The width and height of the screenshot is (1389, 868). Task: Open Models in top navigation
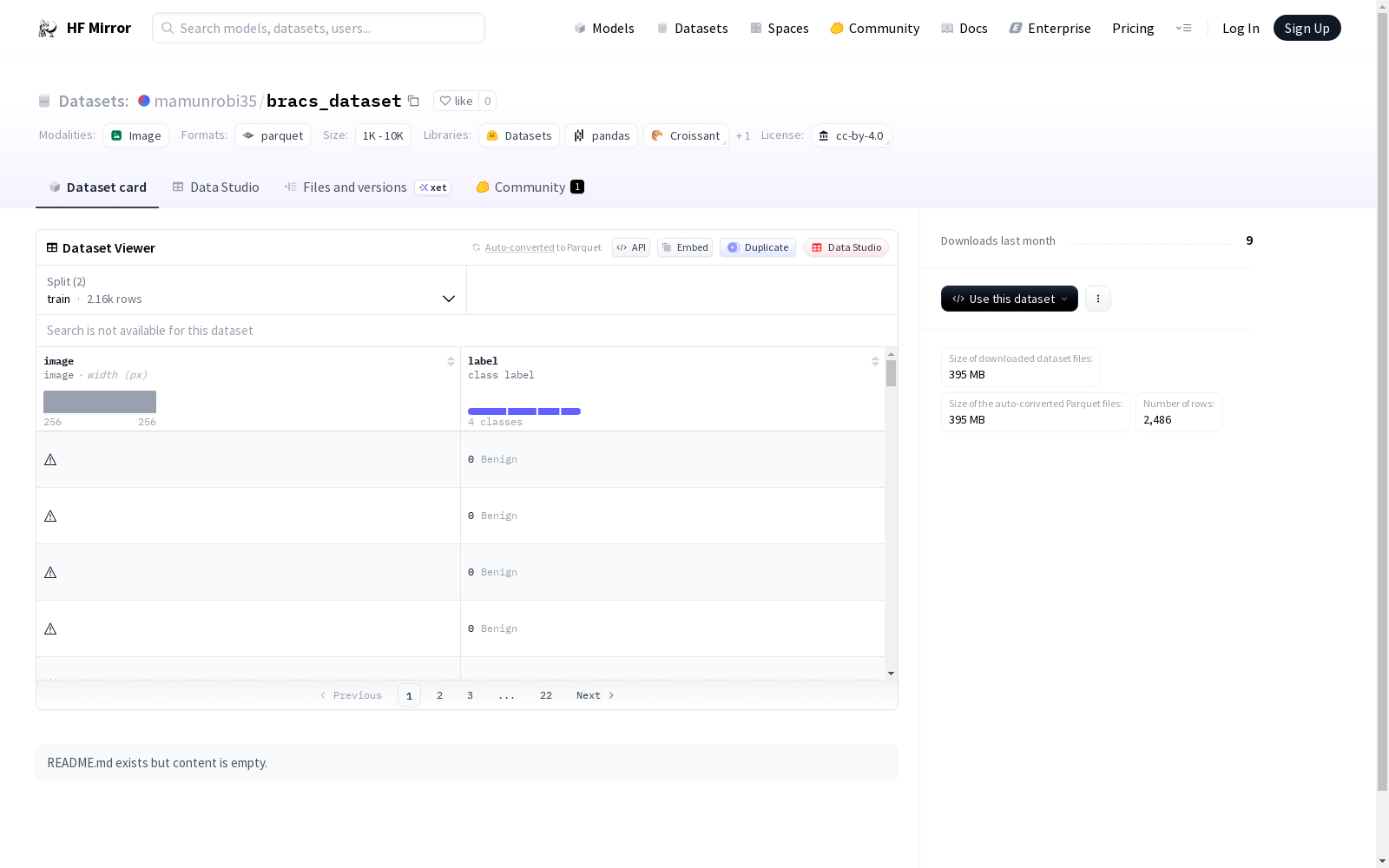(x=604, y=29)
